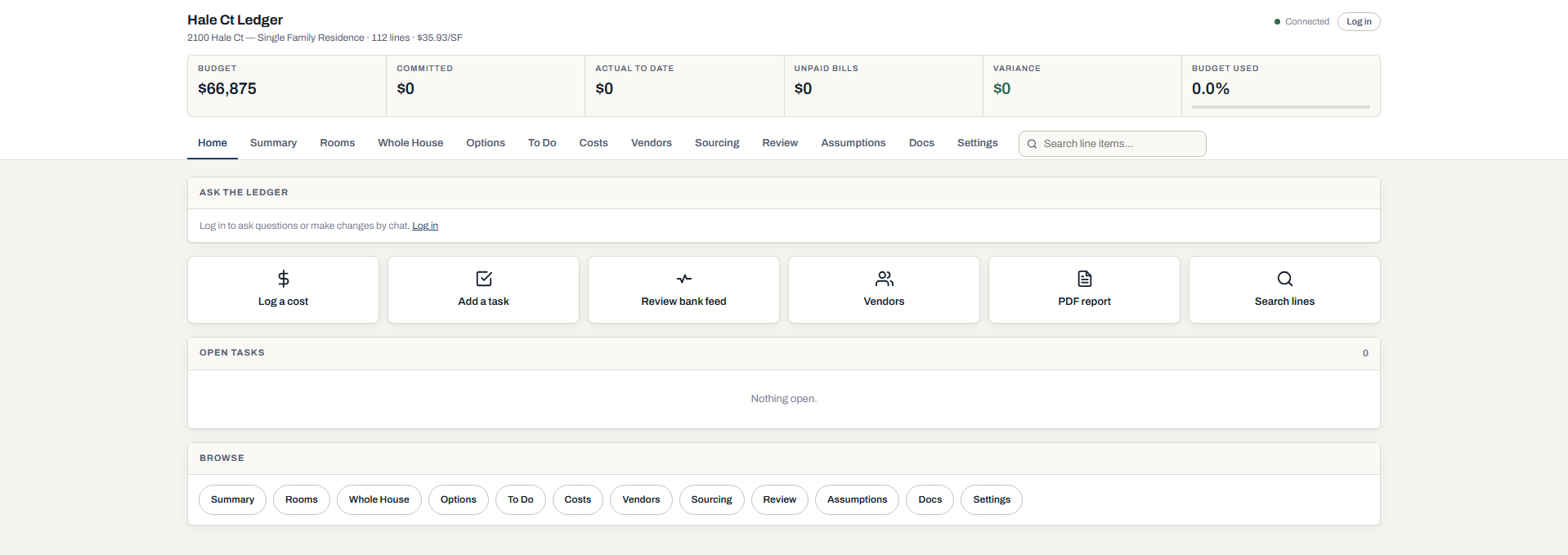Click the Vendors pill under Browse
Viewport: 1568px width, 555px height.
[641, 499]
